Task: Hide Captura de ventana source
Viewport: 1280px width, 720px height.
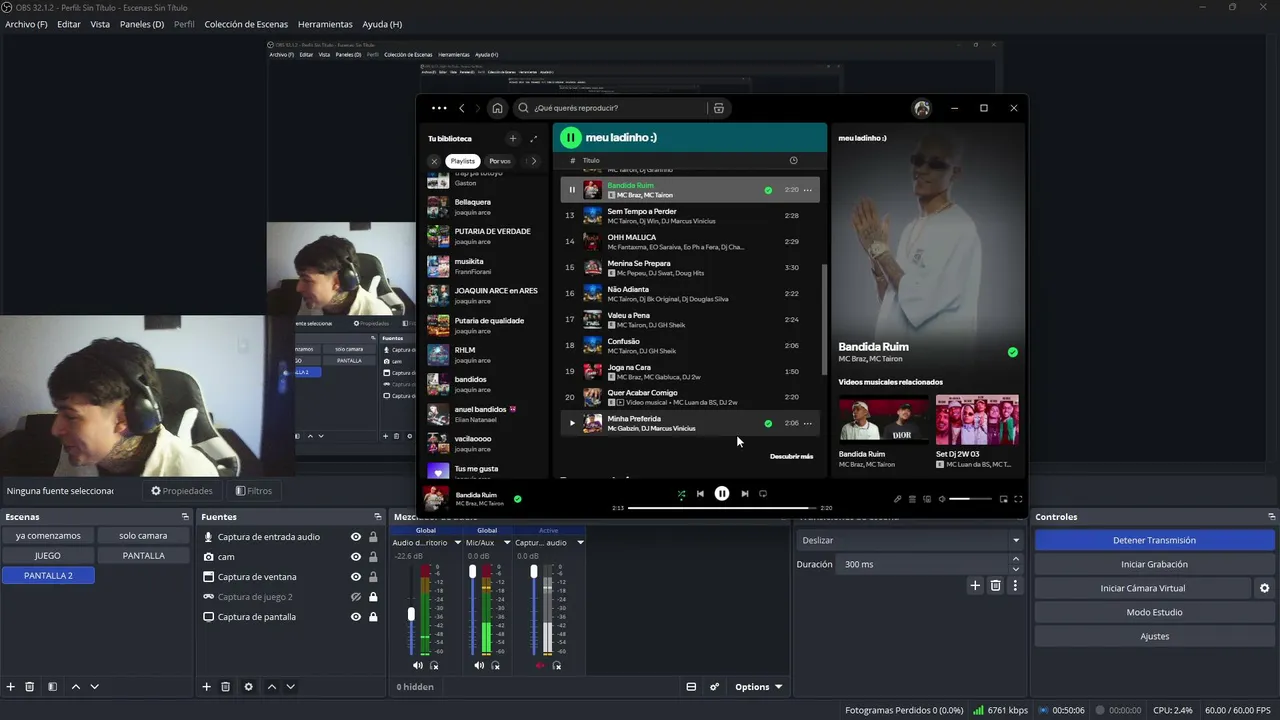Action: pos(356,577)
